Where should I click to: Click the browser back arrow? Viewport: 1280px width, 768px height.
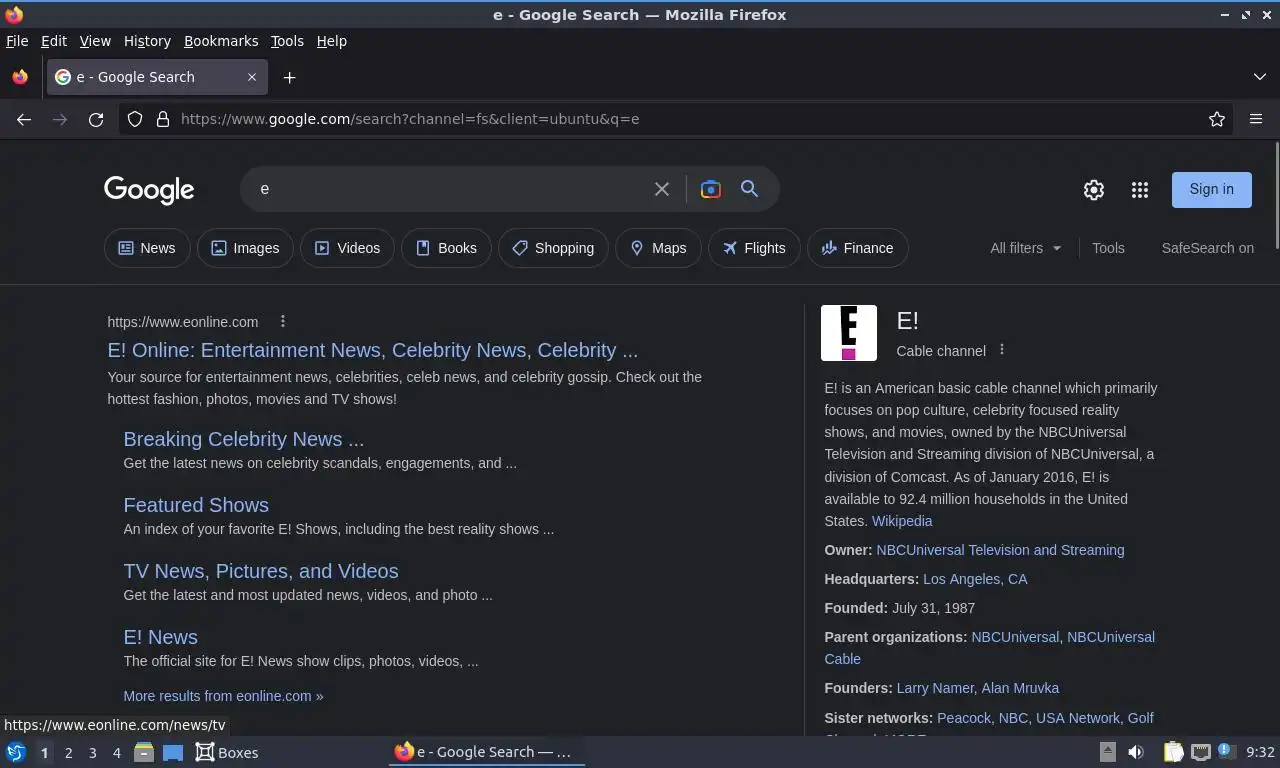pyautogui.click(x=24, y=119)
